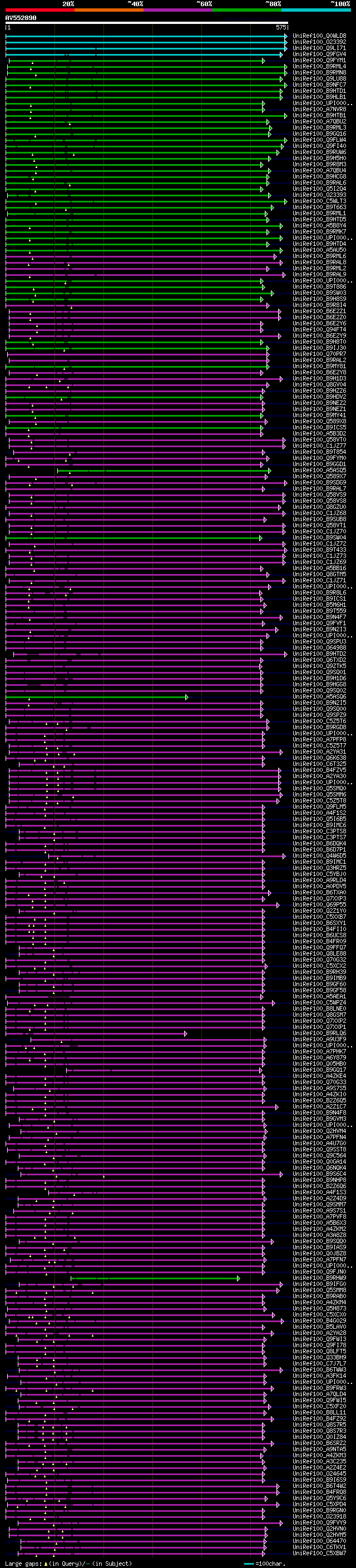Viewport: 356px width, 1568px height.
Task: Select hit UniRef100_A5B8Y4
Action: point(319,225)
